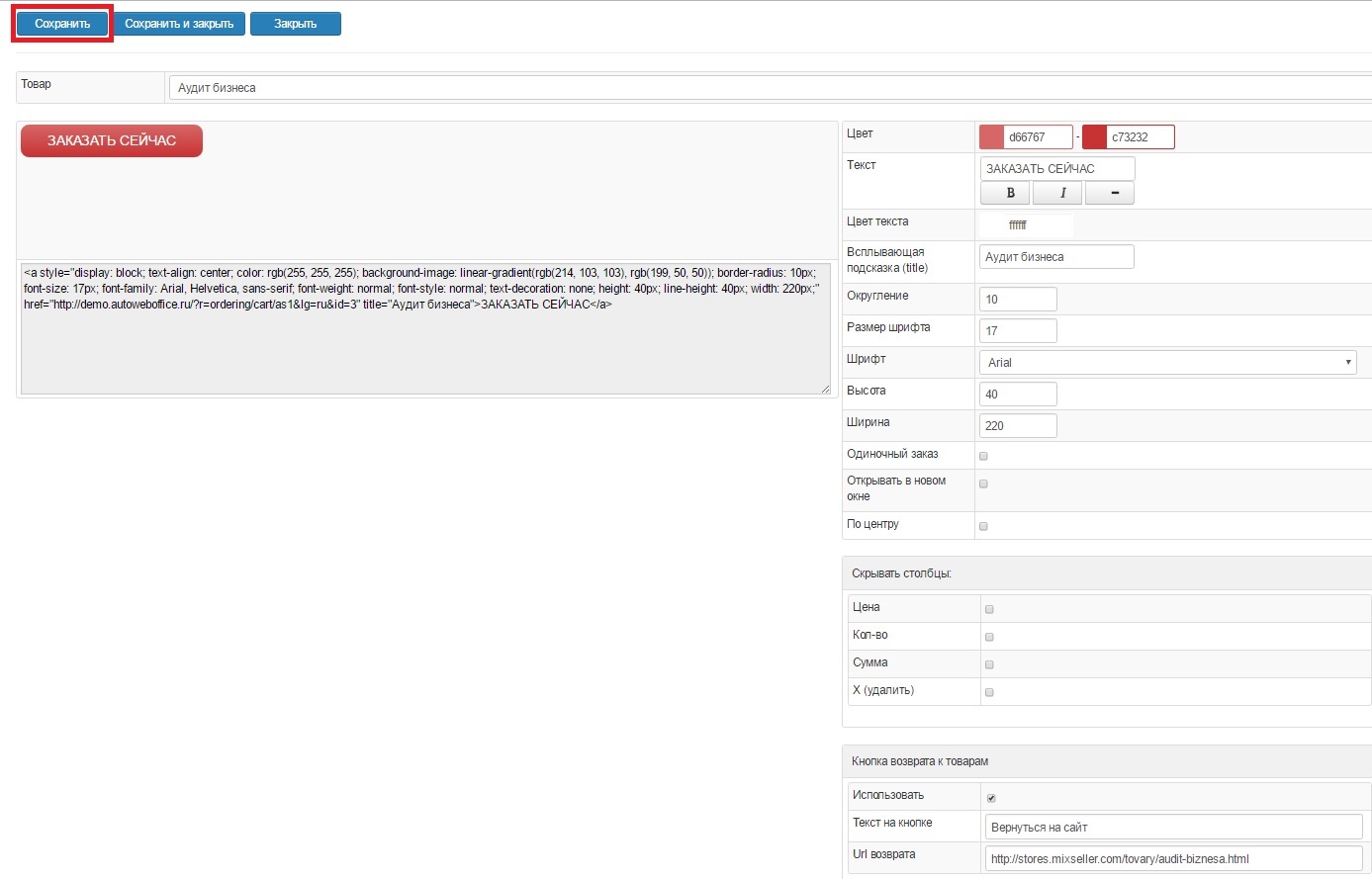Hide the Цена column checkbox
The image size is (1372, 879).
coord(989,609)
